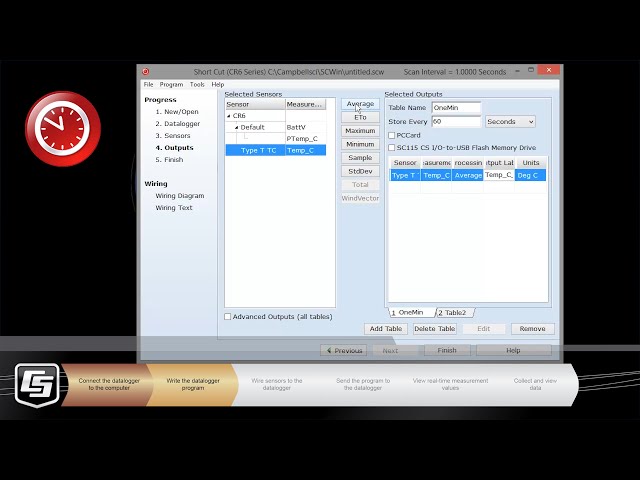
Task: Select the Average processing cell
Action: click(468, 175)
